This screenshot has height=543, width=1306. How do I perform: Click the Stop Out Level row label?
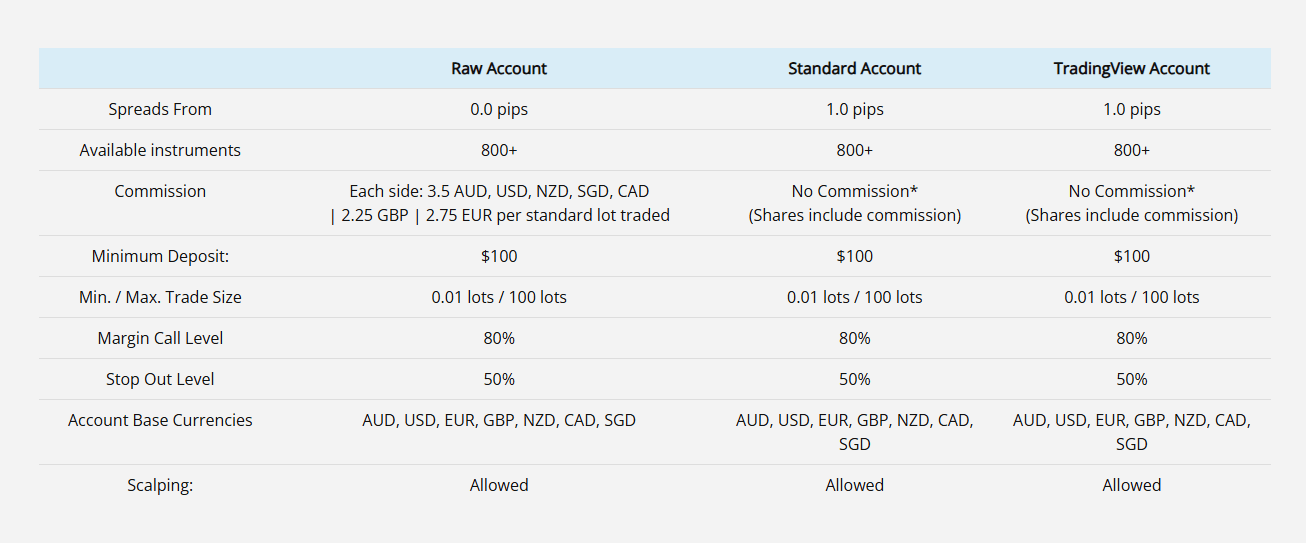pyautogui.click(x=160, y=380)
